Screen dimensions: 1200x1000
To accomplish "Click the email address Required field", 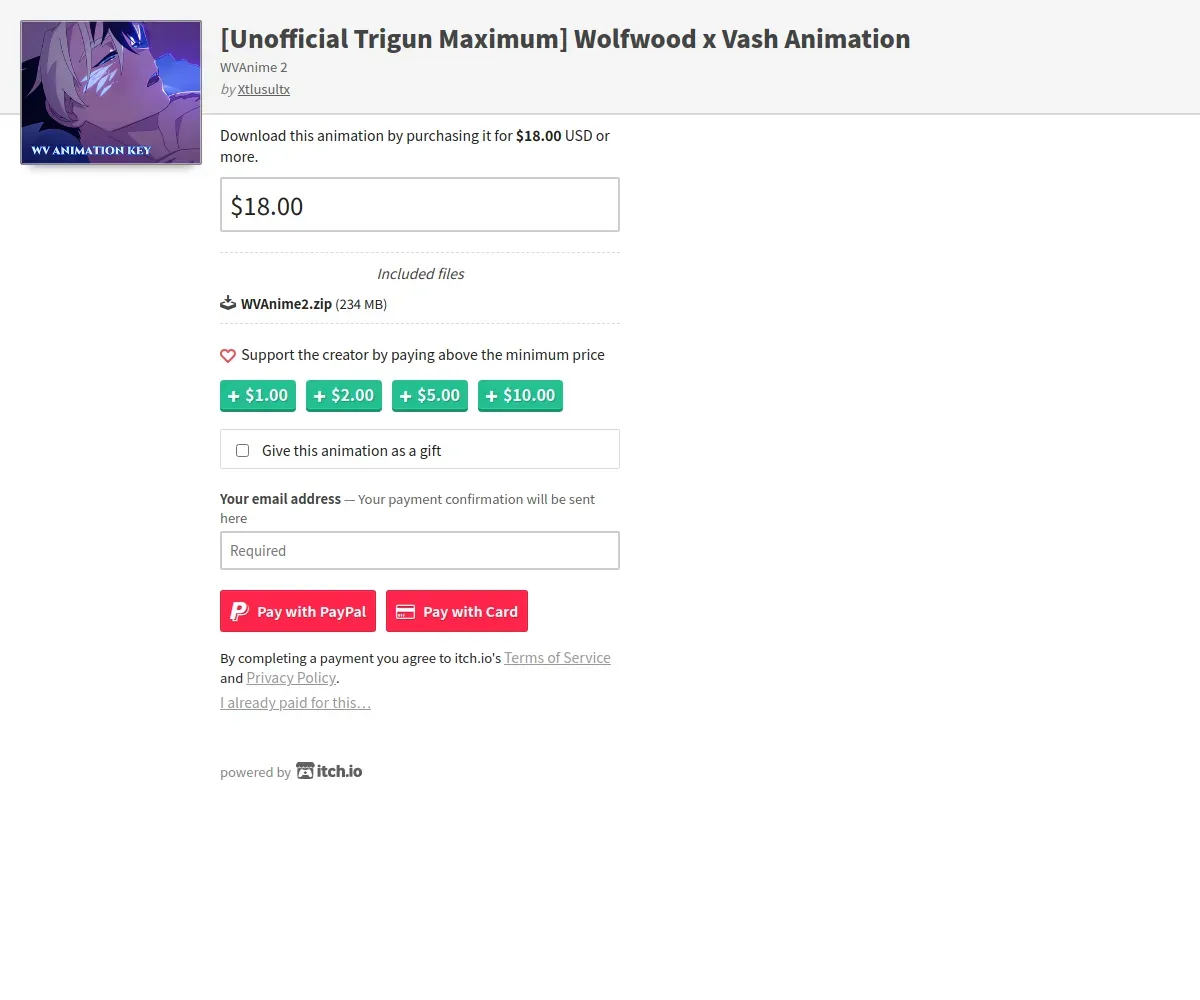I will (420, 550).
